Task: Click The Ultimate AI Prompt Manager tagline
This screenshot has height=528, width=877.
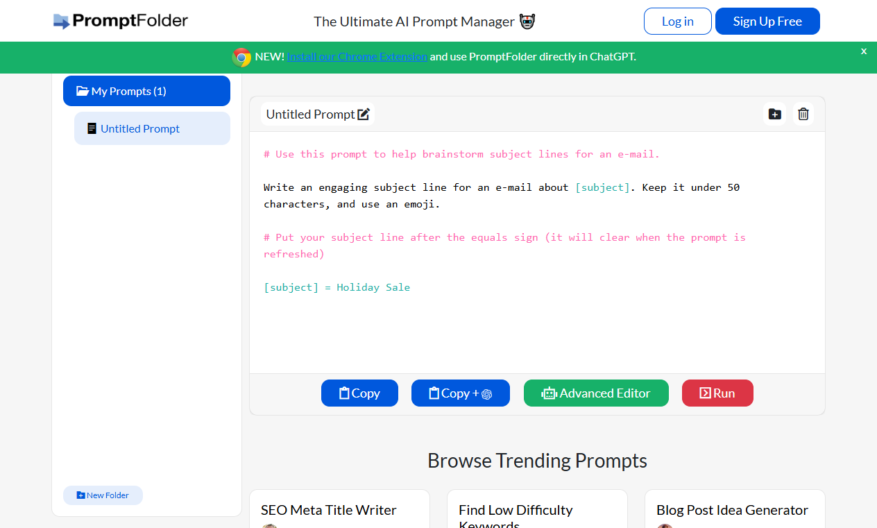Action: point(414,22)
